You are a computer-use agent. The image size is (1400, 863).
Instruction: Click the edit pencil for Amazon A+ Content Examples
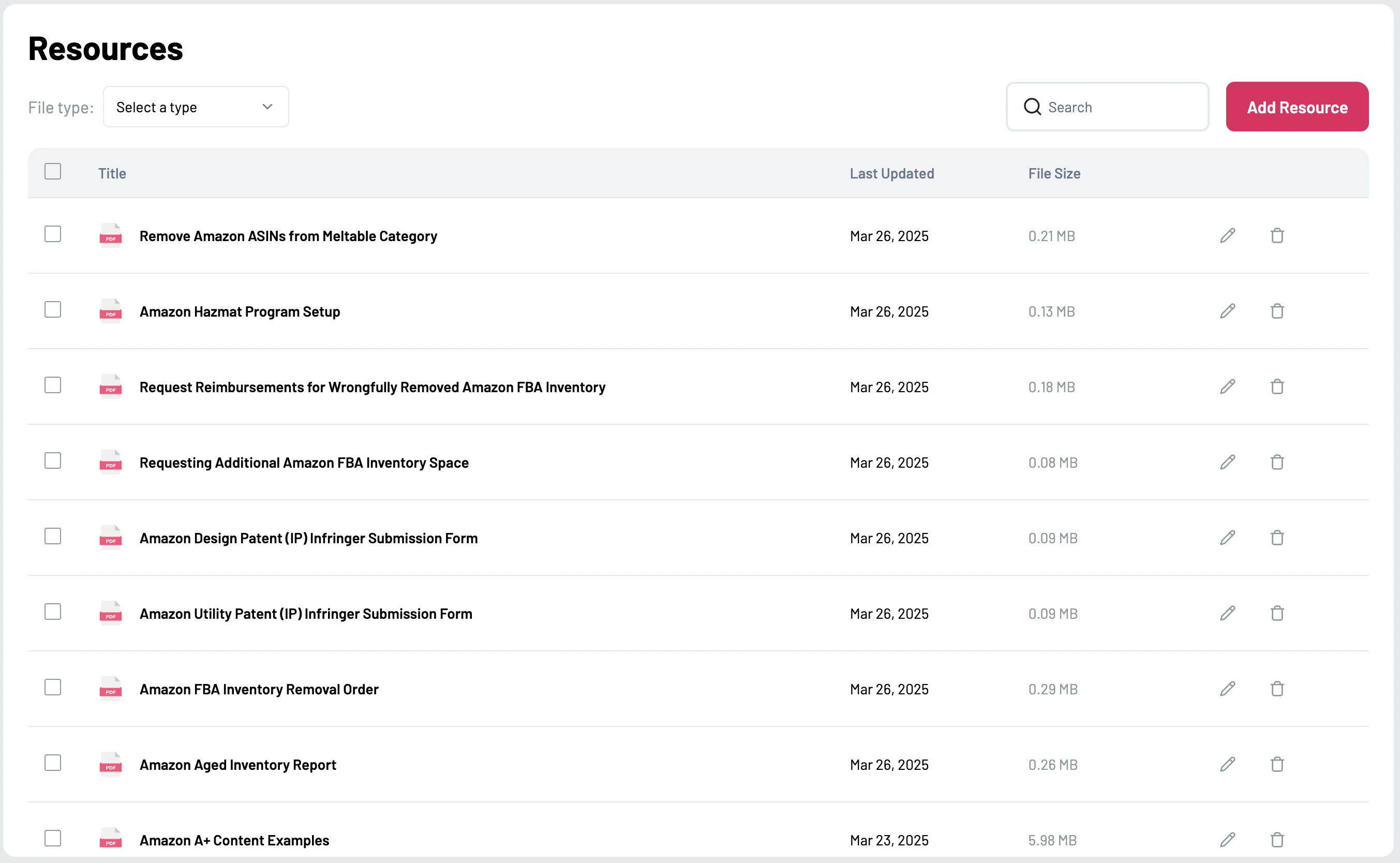(x=1228, y=840)
